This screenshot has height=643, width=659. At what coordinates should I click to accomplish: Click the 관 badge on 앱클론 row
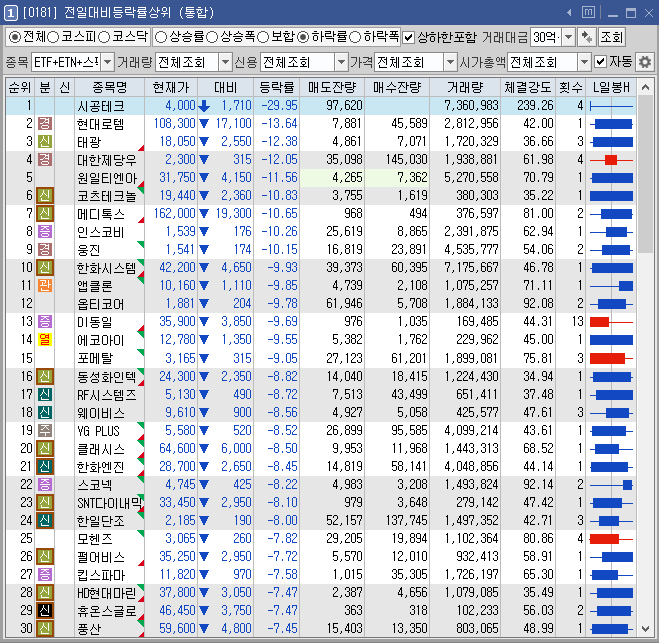(x=45, y=285)
